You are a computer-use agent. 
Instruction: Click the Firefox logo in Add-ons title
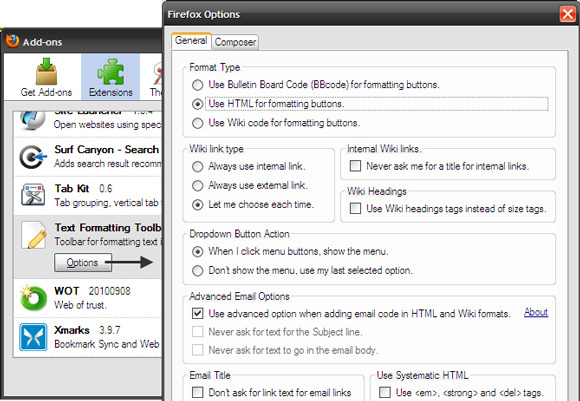pos(12,41)
